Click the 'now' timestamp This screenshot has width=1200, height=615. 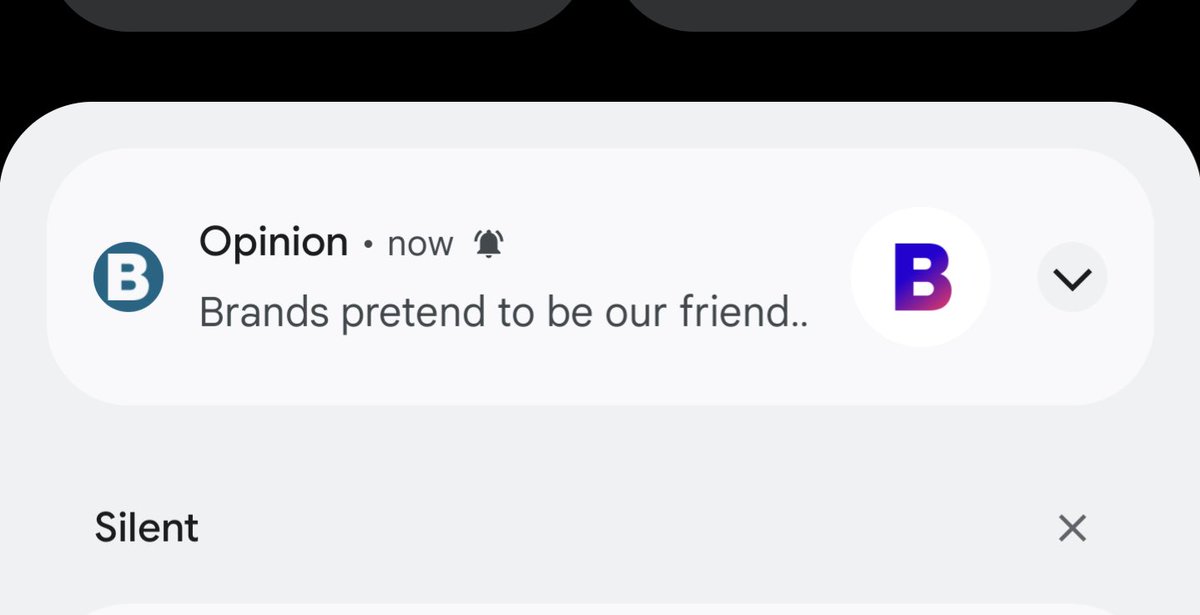tap(420, 244)
